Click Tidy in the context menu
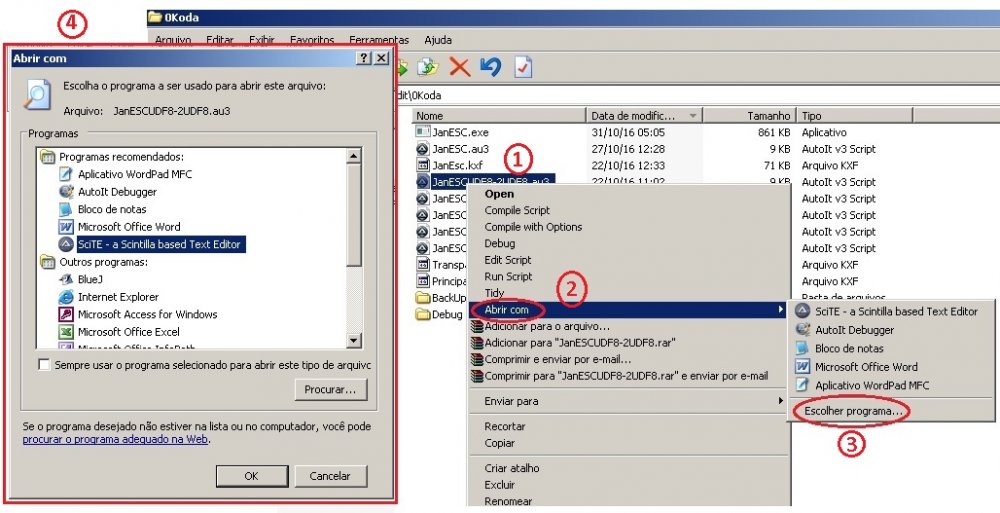This screenshot has height=513, width=1000. click(494, 294)
